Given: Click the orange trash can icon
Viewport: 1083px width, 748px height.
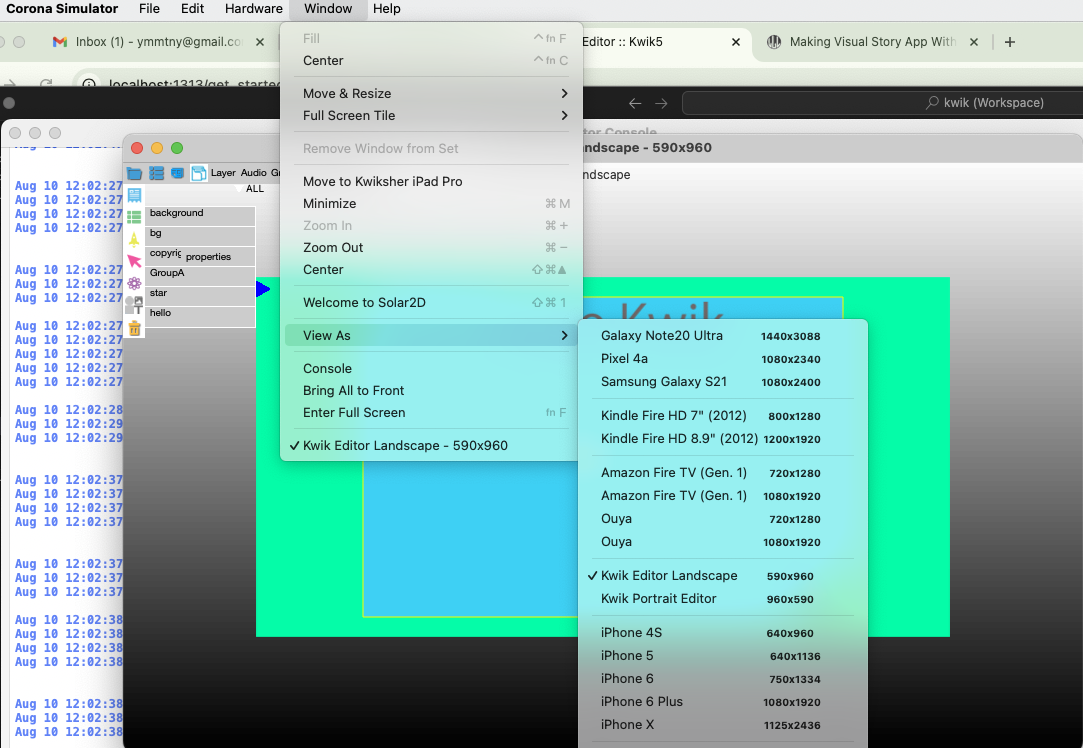Looking at the screenshot, I should tap(135, 328).
